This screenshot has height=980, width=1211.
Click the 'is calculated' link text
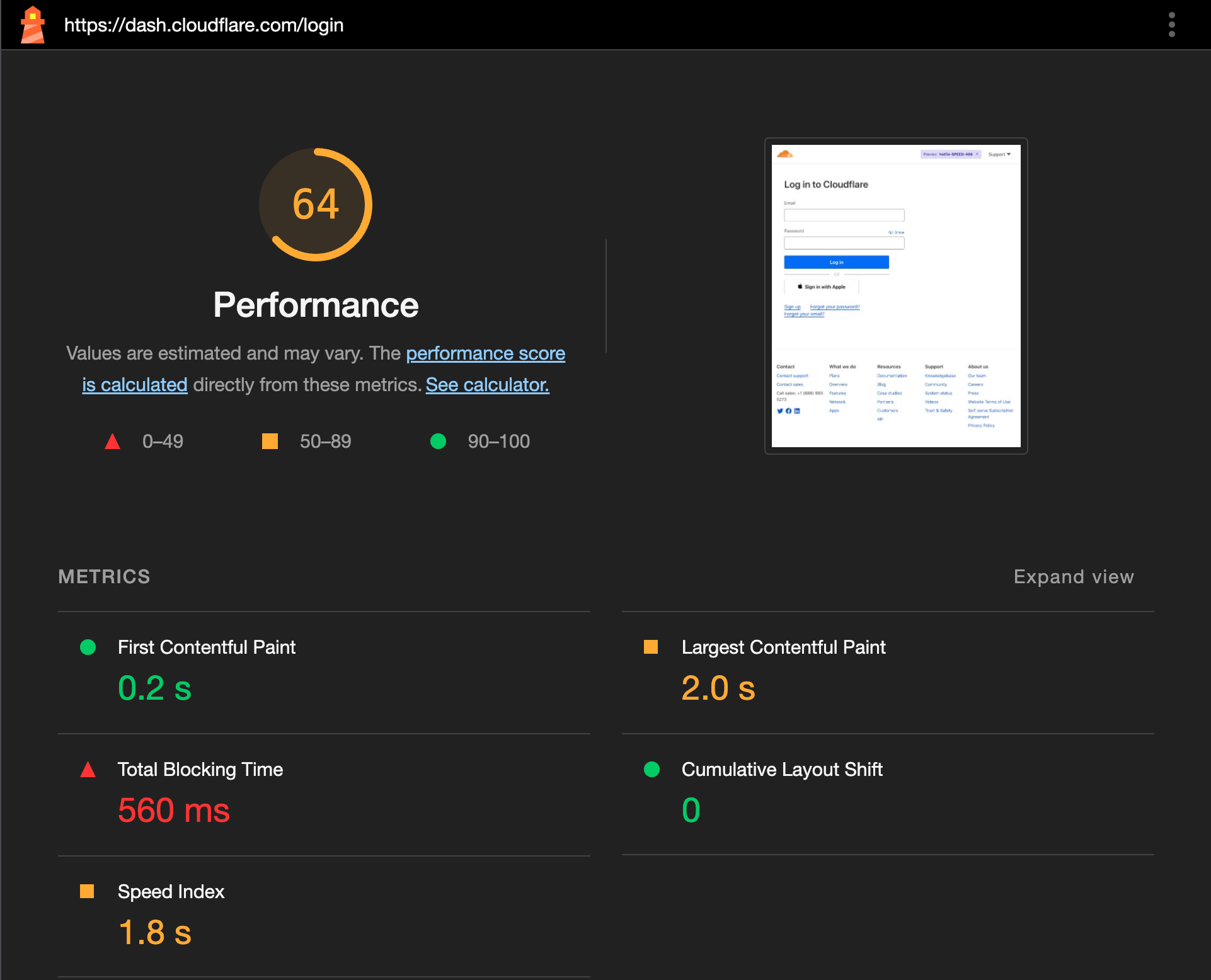135,385
